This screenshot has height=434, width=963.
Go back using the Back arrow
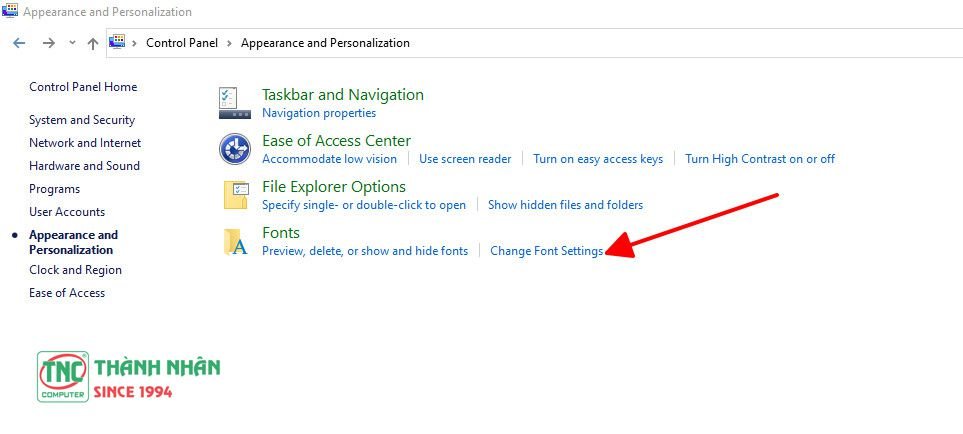point(19,43)
